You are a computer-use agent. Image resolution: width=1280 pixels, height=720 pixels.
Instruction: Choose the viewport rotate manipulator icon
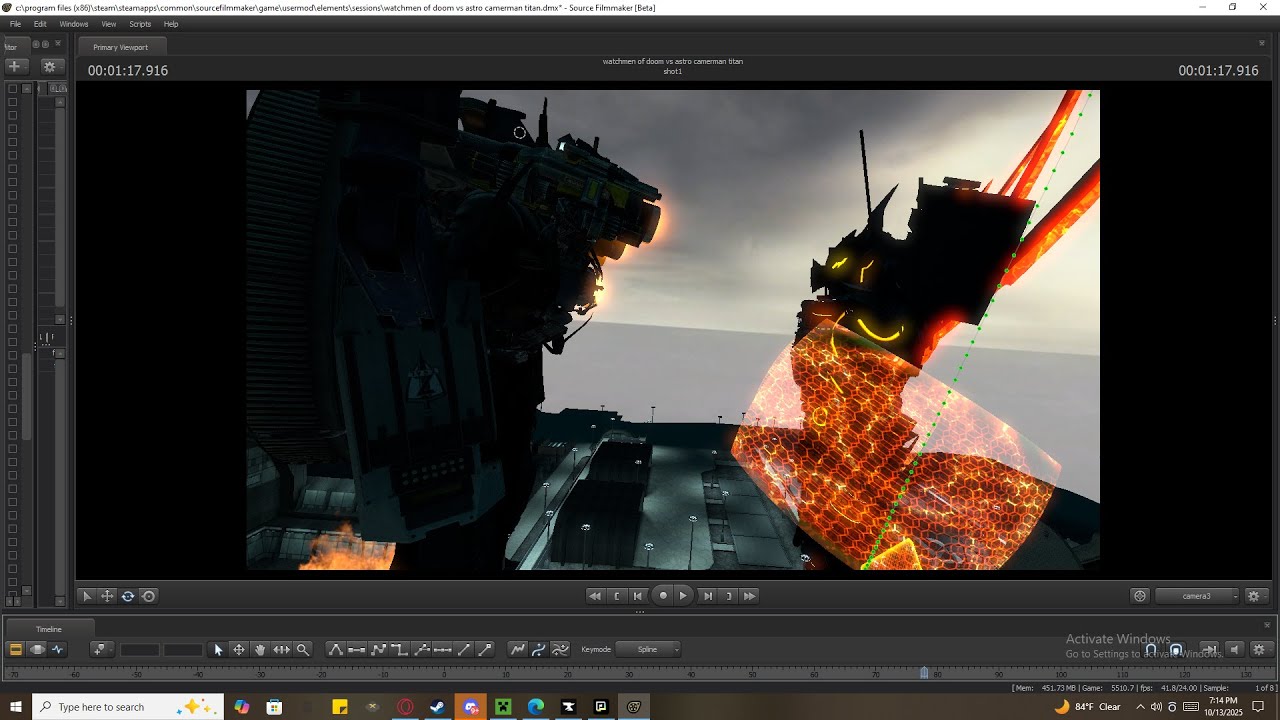point(128,596)
